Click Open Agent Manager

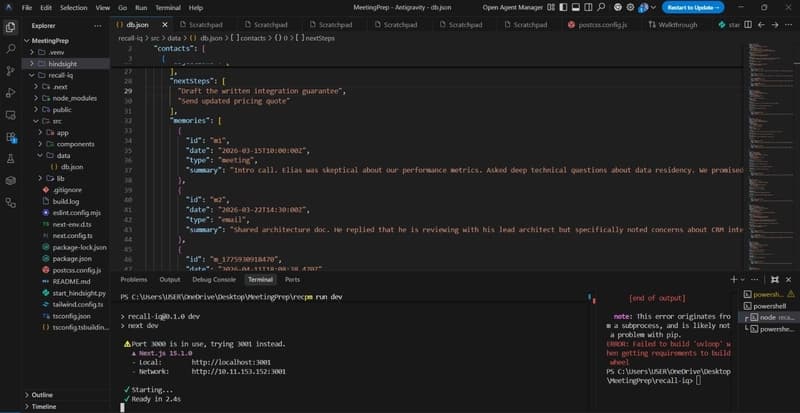click(x=512, y=8)
